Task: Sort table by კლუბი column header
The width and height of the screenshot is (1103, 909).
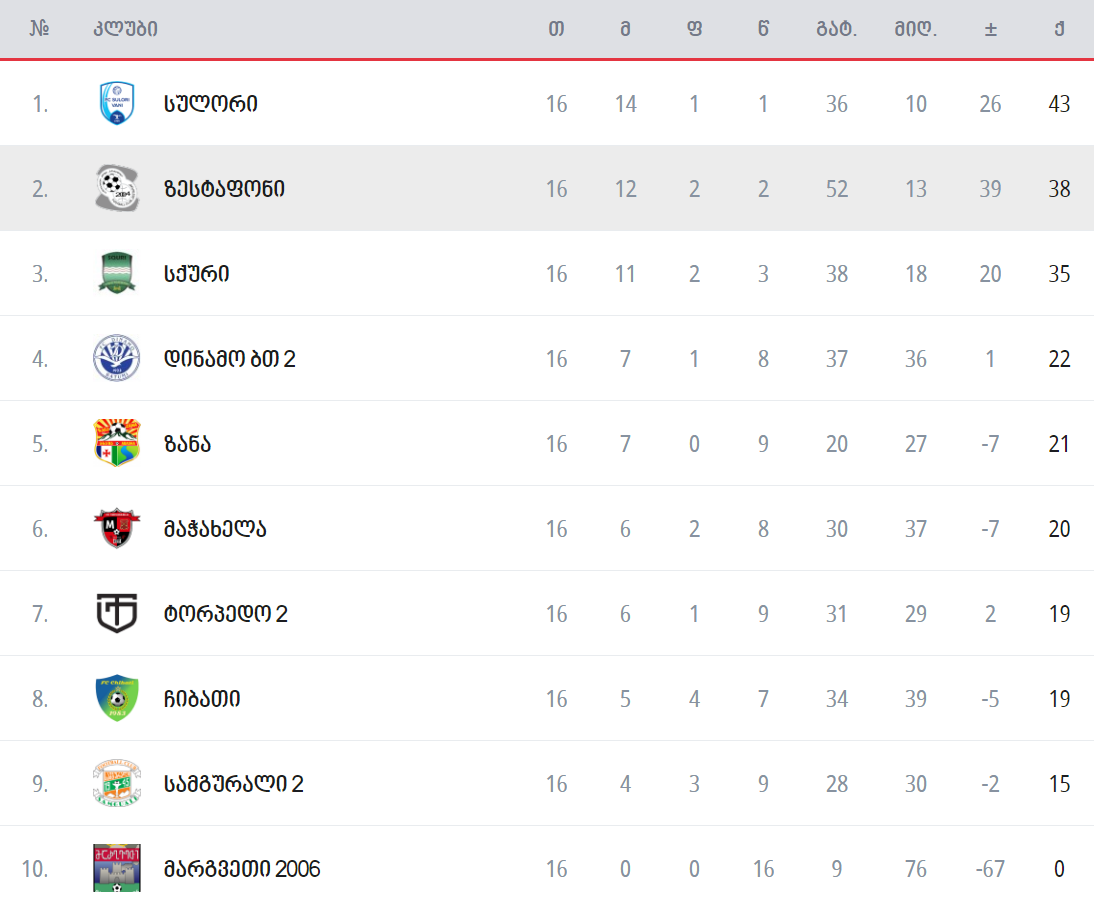Action: pyautogui.click(x=125, y=29)
